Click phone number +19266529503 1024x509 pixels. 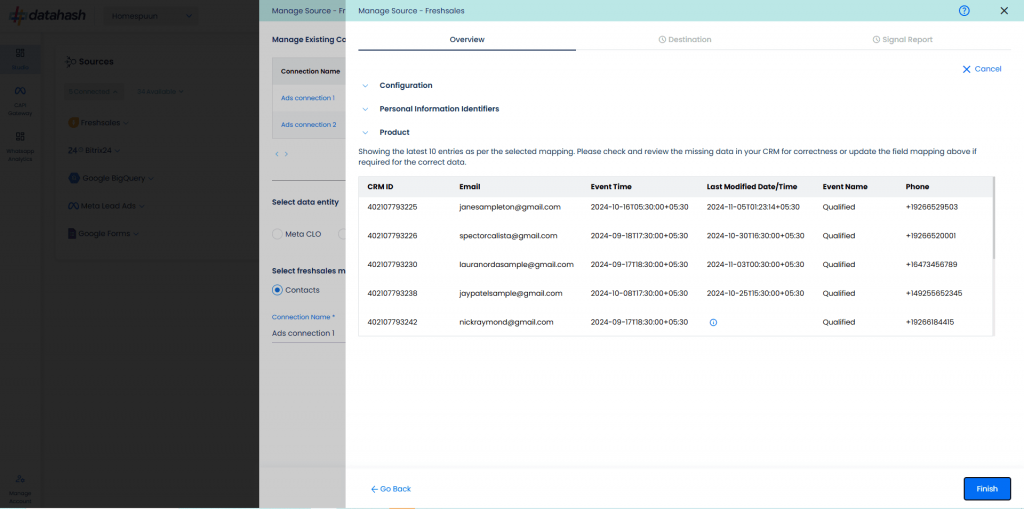coord(931,206)
